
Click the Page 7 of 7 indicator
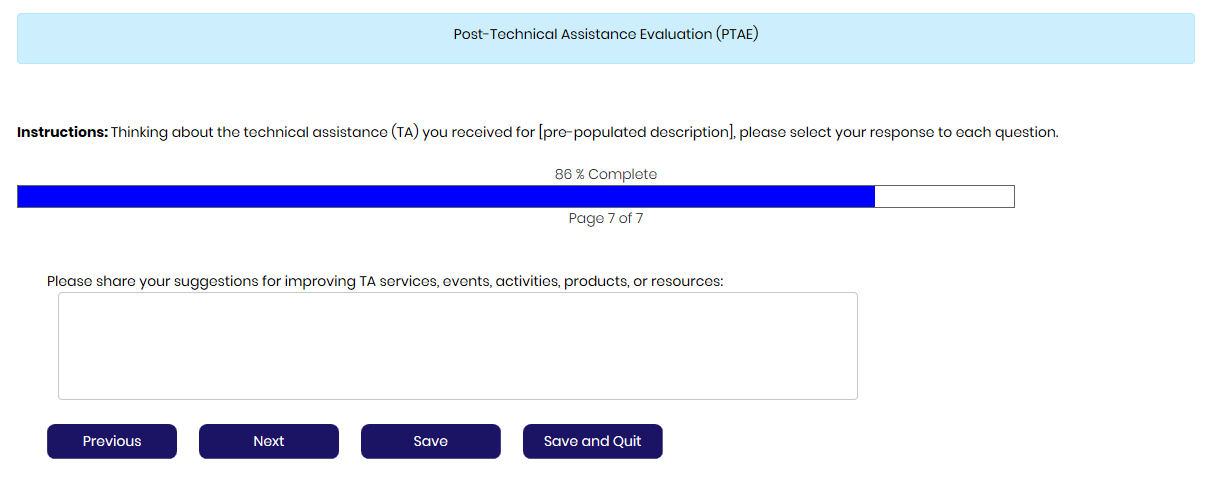606,218
